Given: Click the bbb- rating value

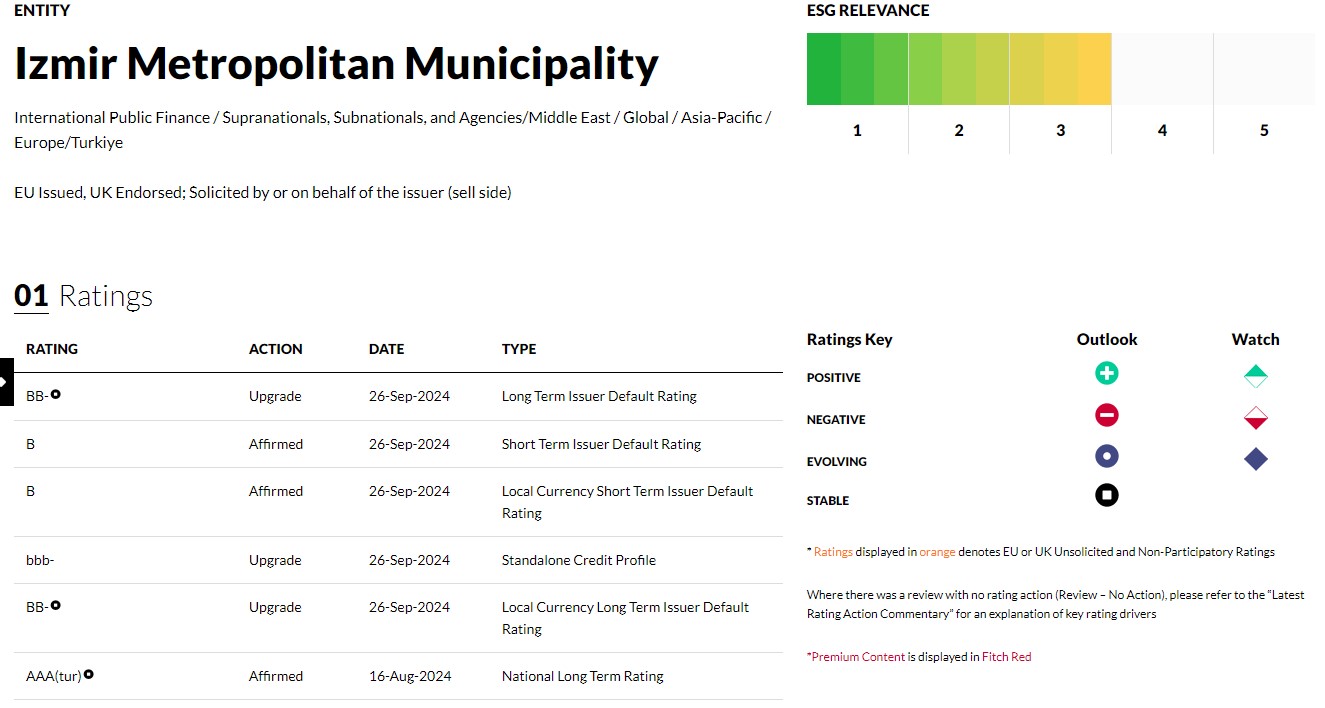Looking at the screenshot, I should point(40,560).
